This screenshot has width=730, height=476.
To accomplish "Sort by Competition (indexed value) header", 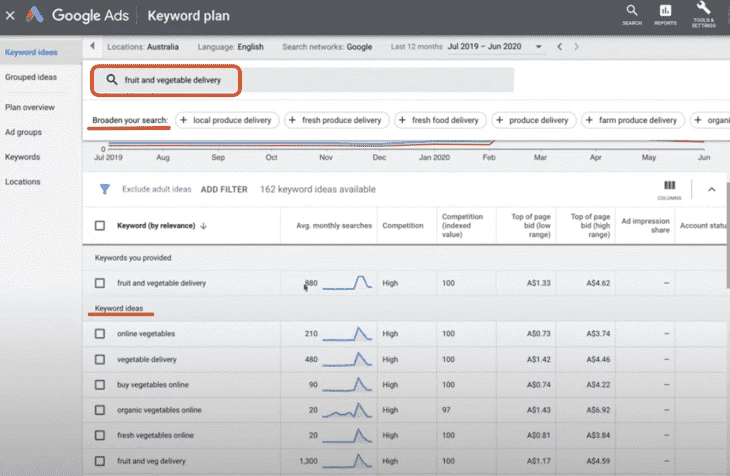I will point(462,225).
